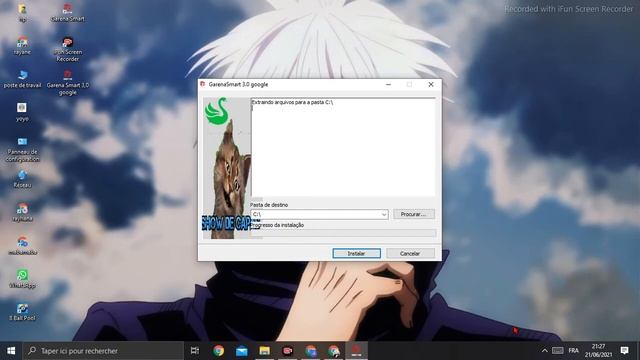Click the touch keyboard tray icon

[558, 351]
